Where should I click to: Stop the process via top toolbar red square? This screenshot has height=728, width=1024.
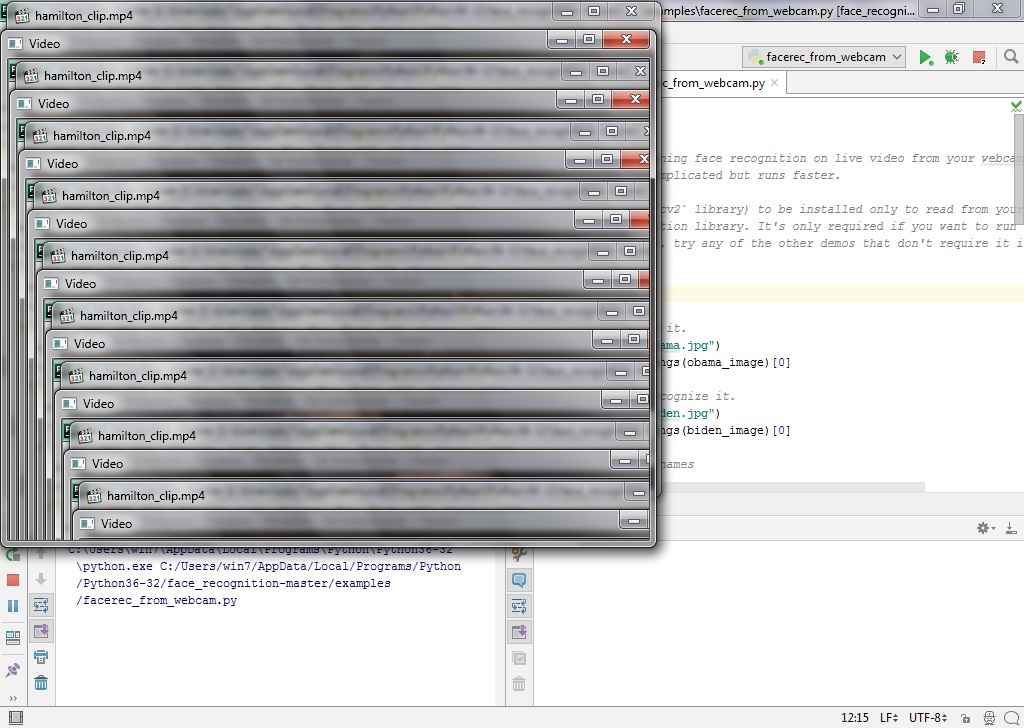[x=978, y=57]
